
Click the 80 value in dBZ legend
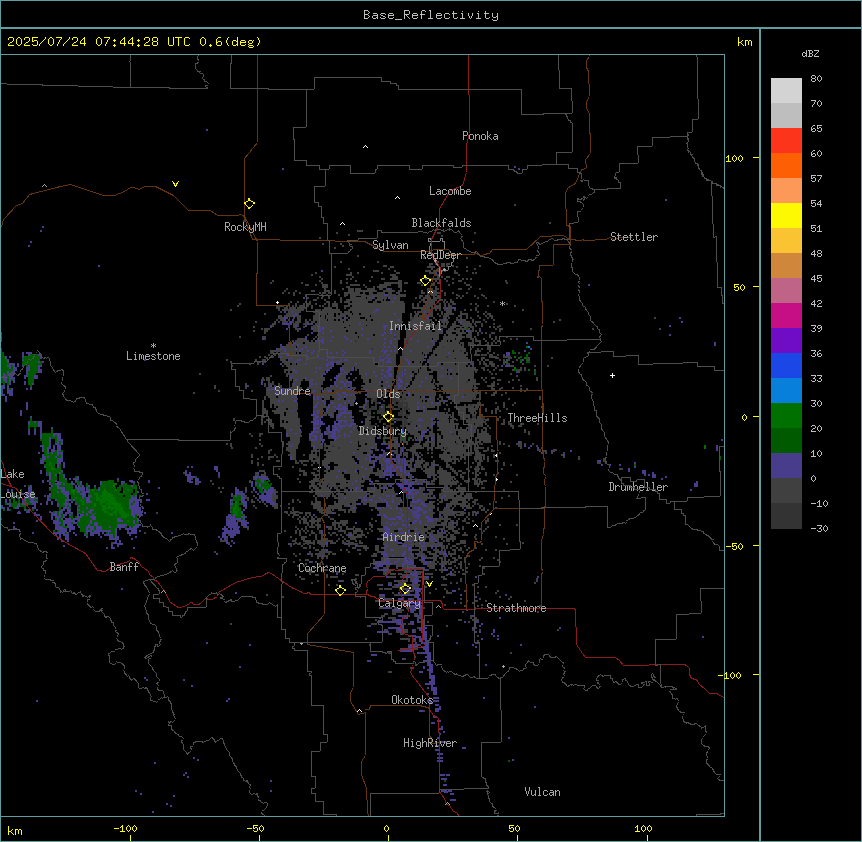tap(816, 79)
